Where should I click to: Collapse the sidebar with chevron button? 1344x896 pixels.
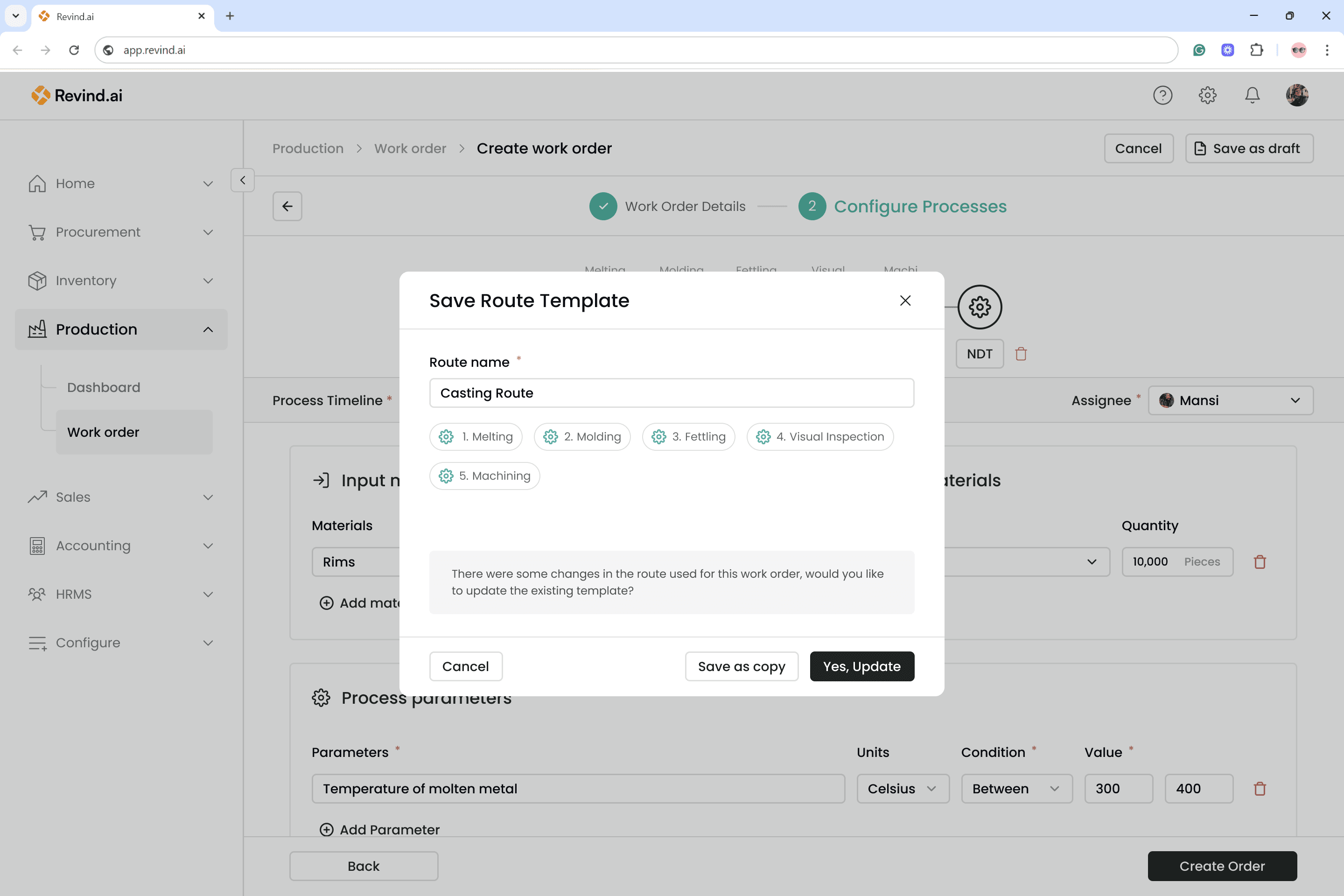point(242,180)
